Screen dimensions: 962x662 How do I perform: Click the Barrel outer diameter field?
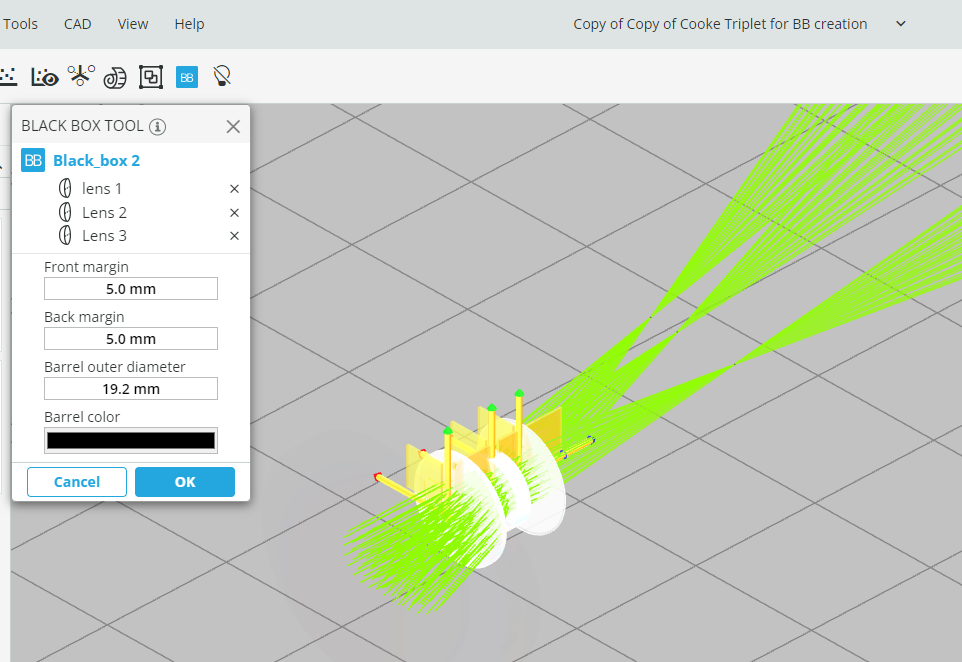pos(131,389)
